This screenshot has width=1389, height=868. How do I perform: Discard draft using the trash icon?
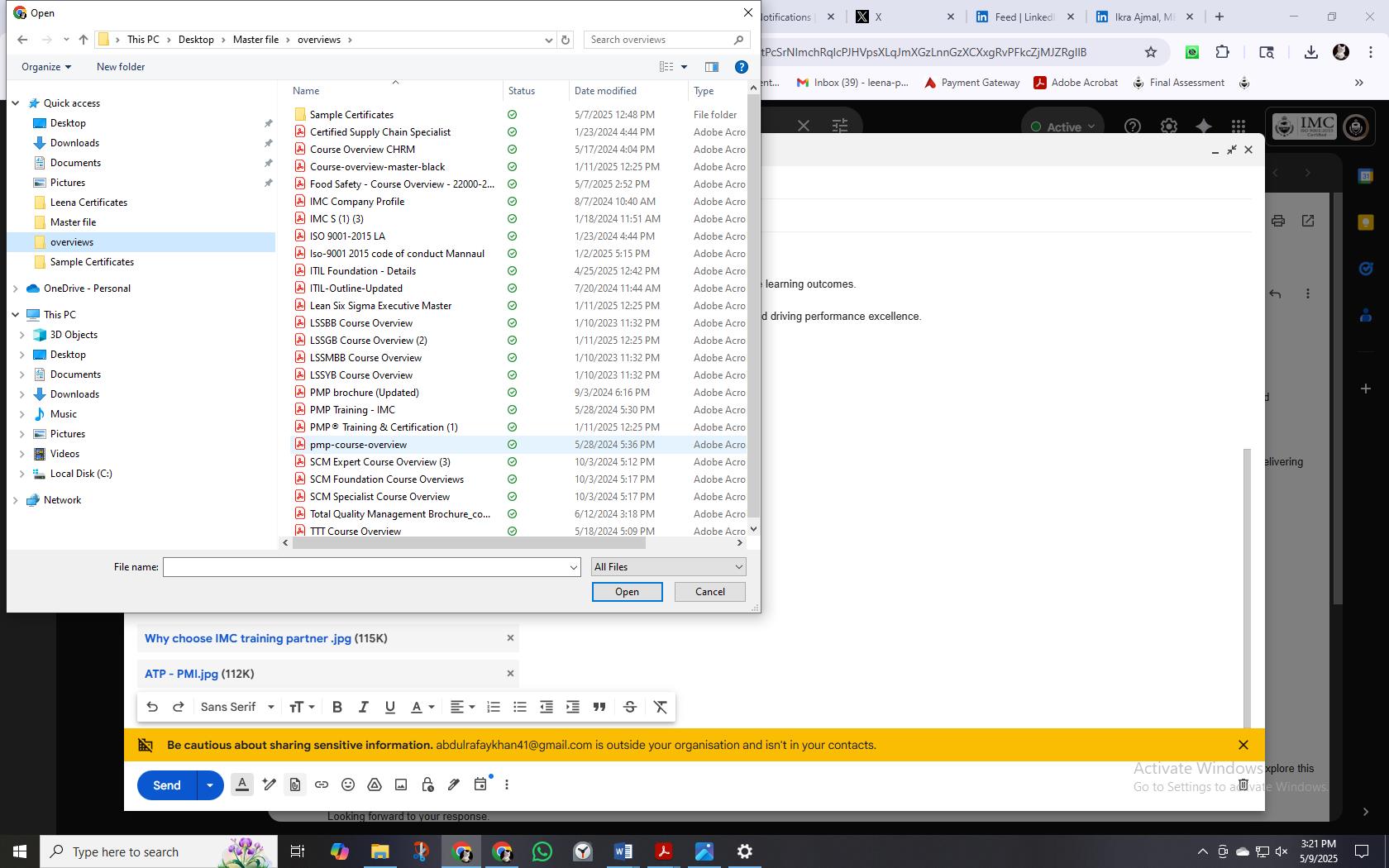pyautogui.click(x=1243, y=785)
